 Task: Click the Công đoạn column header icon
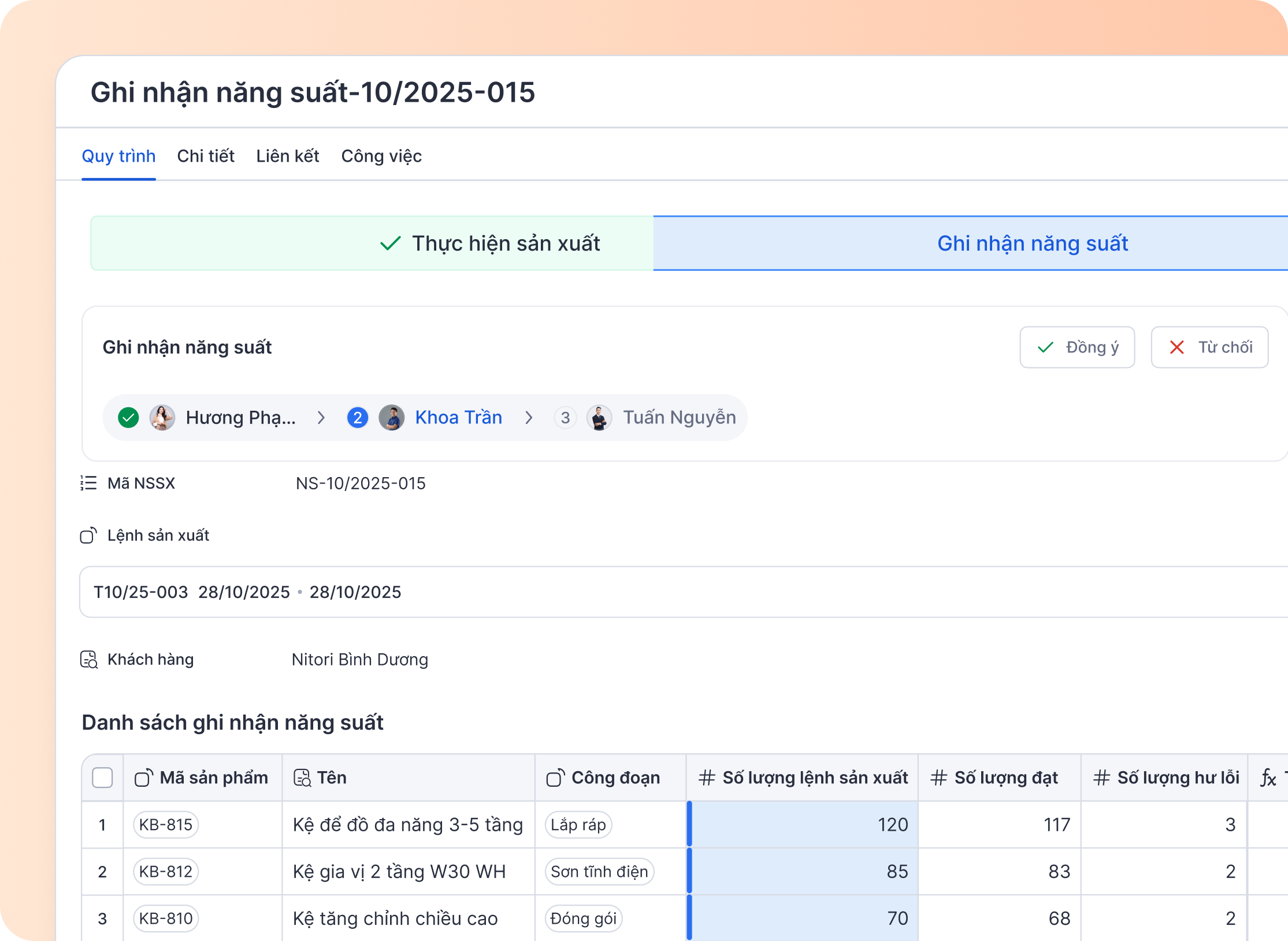pyautogui.click(x=555, y=778)
